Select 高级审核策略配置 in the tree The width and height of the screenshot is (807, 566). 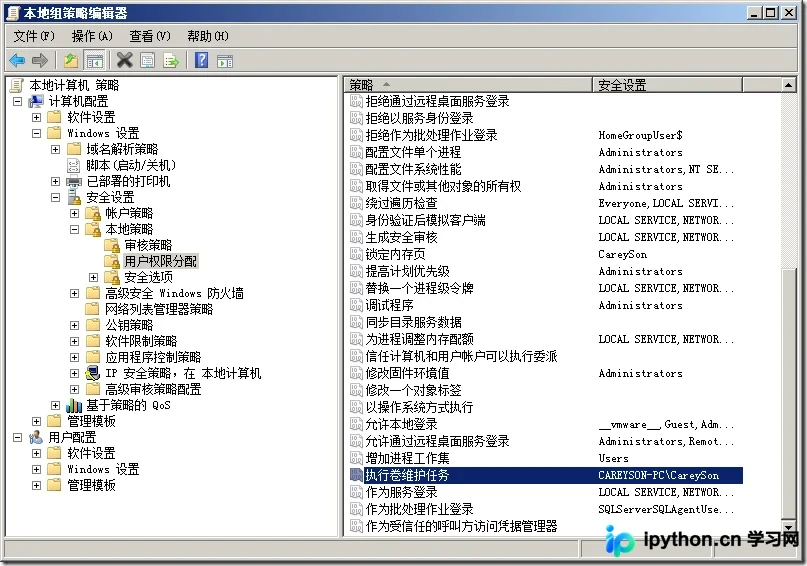click(153, 389)
